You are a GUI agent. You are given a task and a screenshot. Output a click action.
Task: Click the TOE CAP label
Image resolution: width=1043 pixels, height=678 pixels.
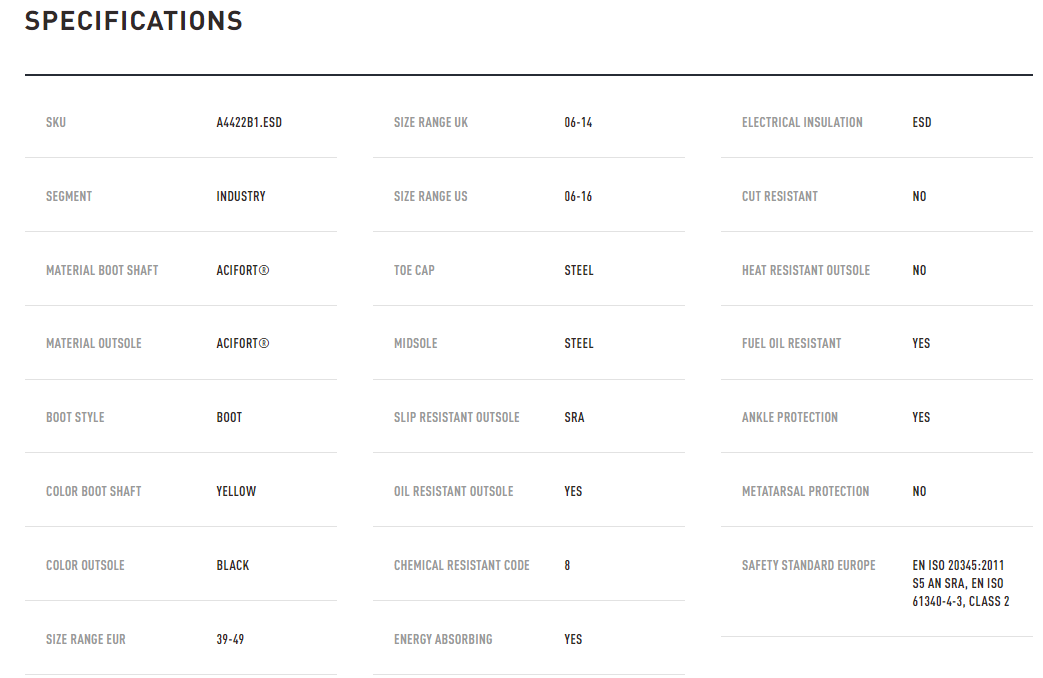[x=414, y=271]
